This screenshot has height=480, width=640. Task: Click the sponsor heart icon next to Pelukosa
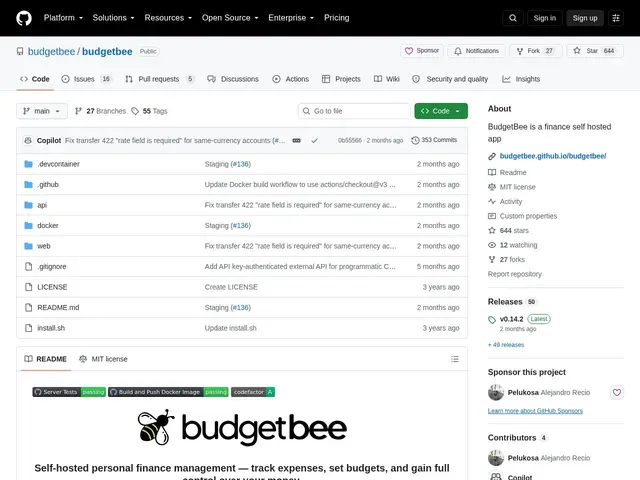[617, 392]
